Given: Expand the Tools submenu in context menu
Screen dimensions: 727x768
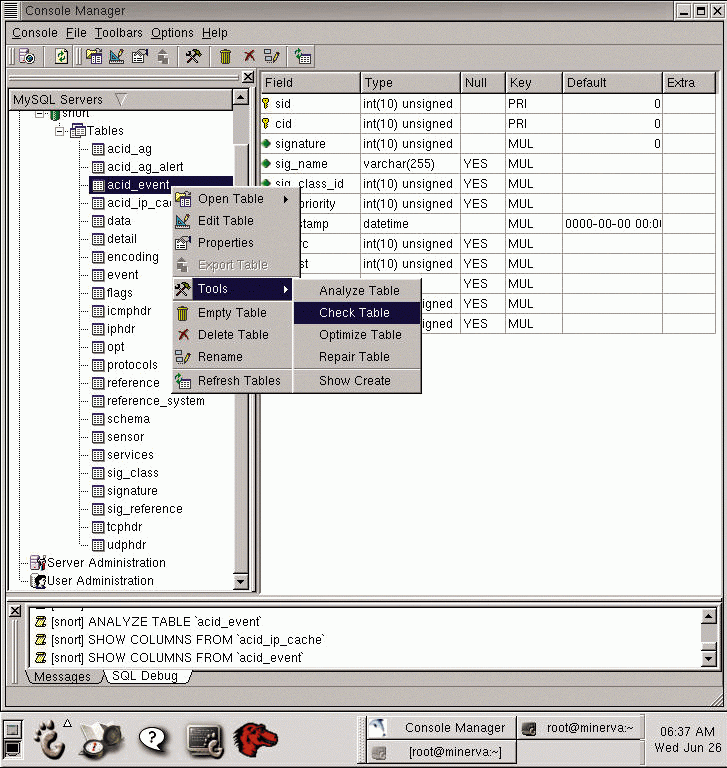Looking at the screenshot, I should (232, 289).
